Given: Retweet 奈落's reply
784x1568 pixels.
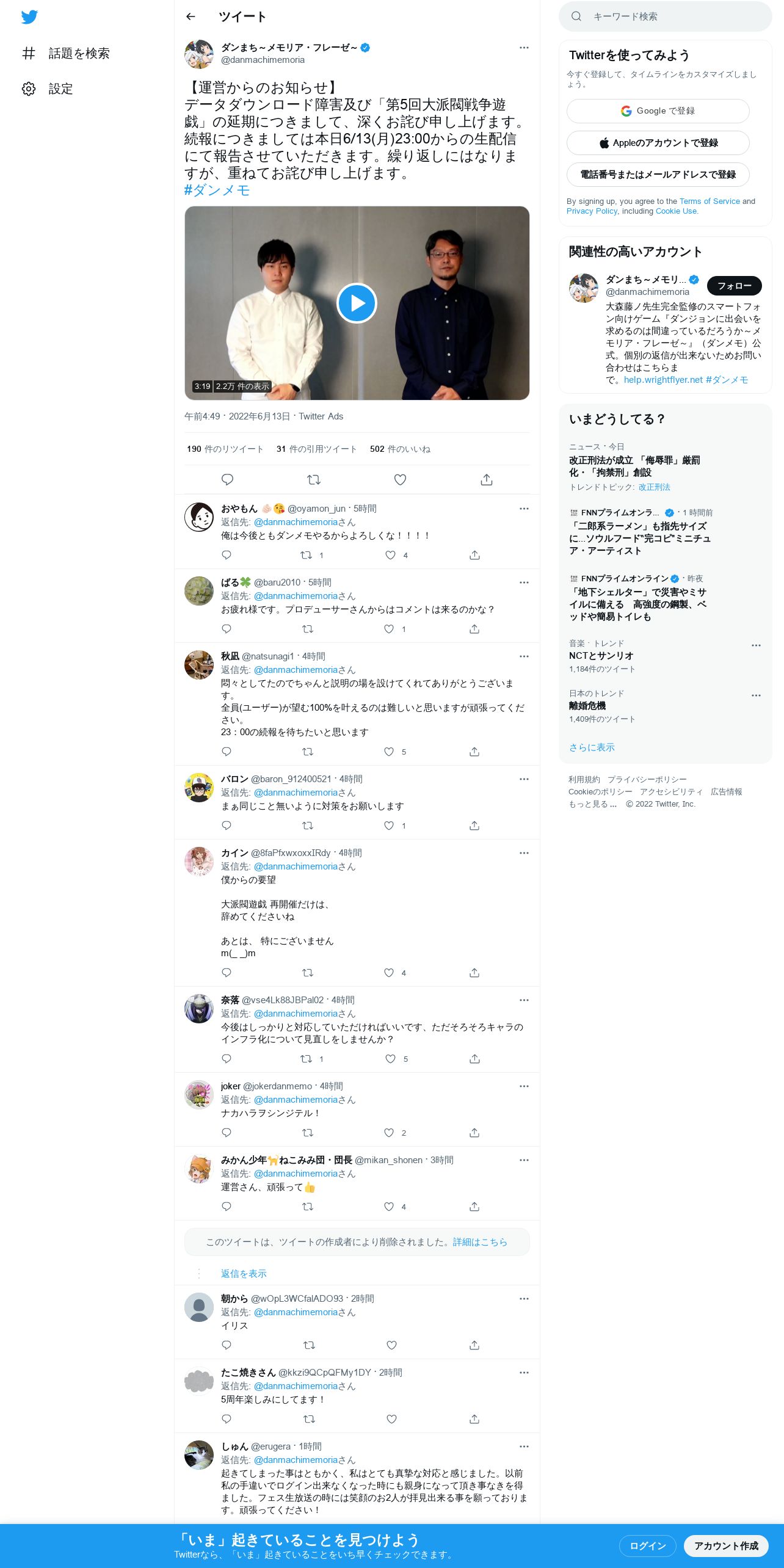Looking at the screenshot, I should (306, 1059).
